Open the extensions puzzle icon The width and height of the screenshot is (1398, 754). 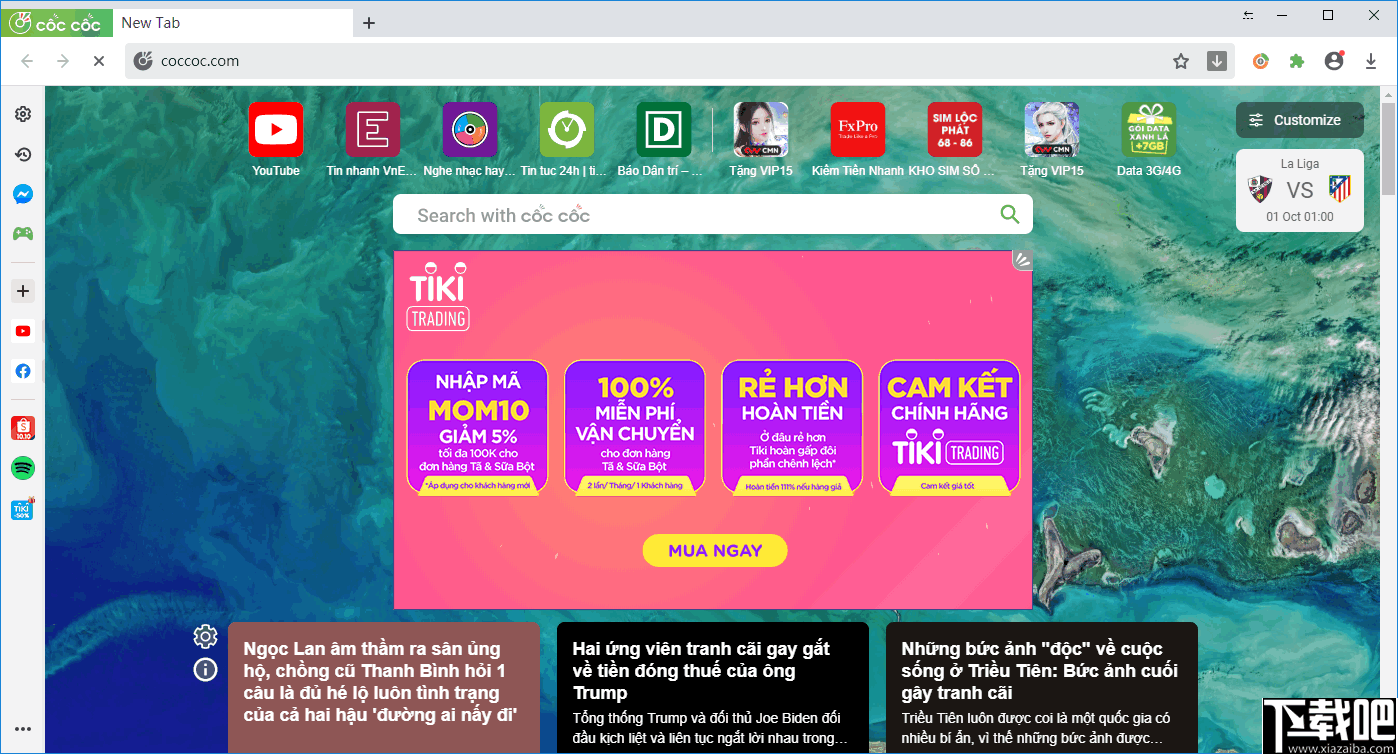1297,61
